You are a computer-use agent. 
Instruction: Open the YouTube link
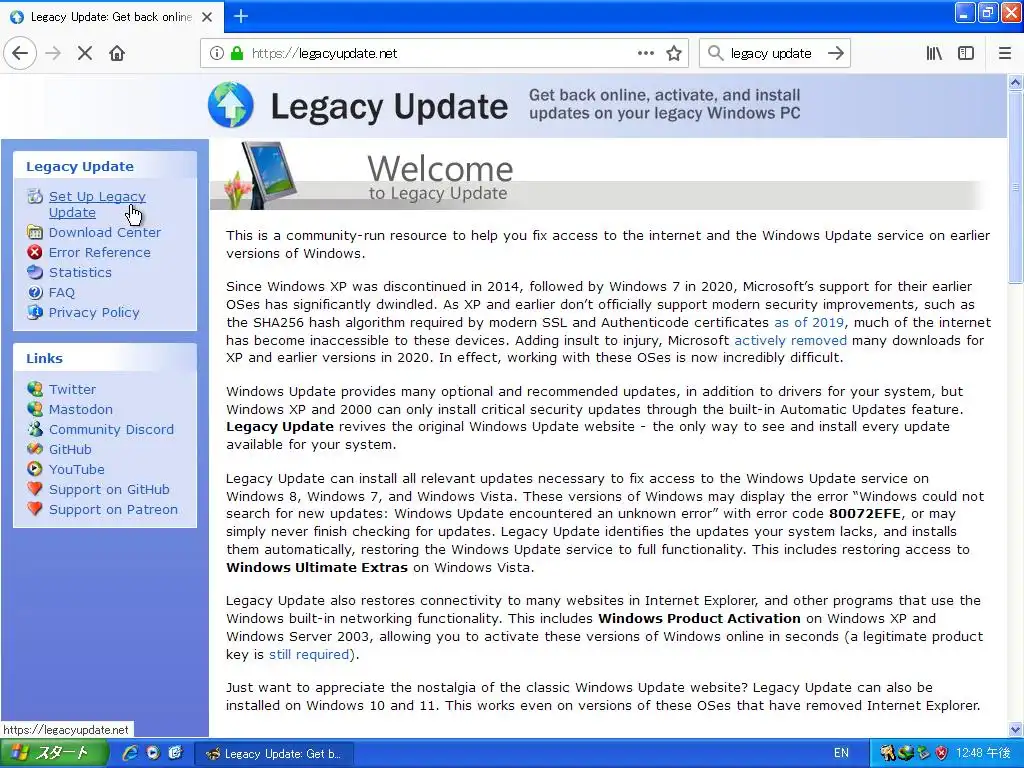coord(76,470)
